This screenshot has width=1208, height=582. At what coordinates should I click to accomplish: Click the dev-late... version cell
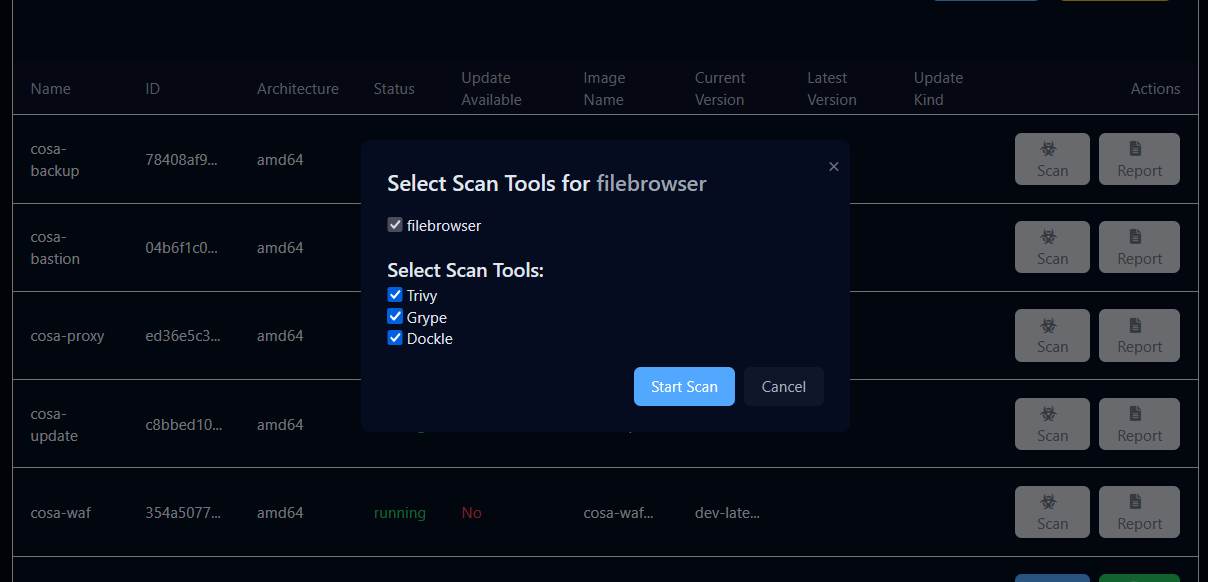click(727, 513)
